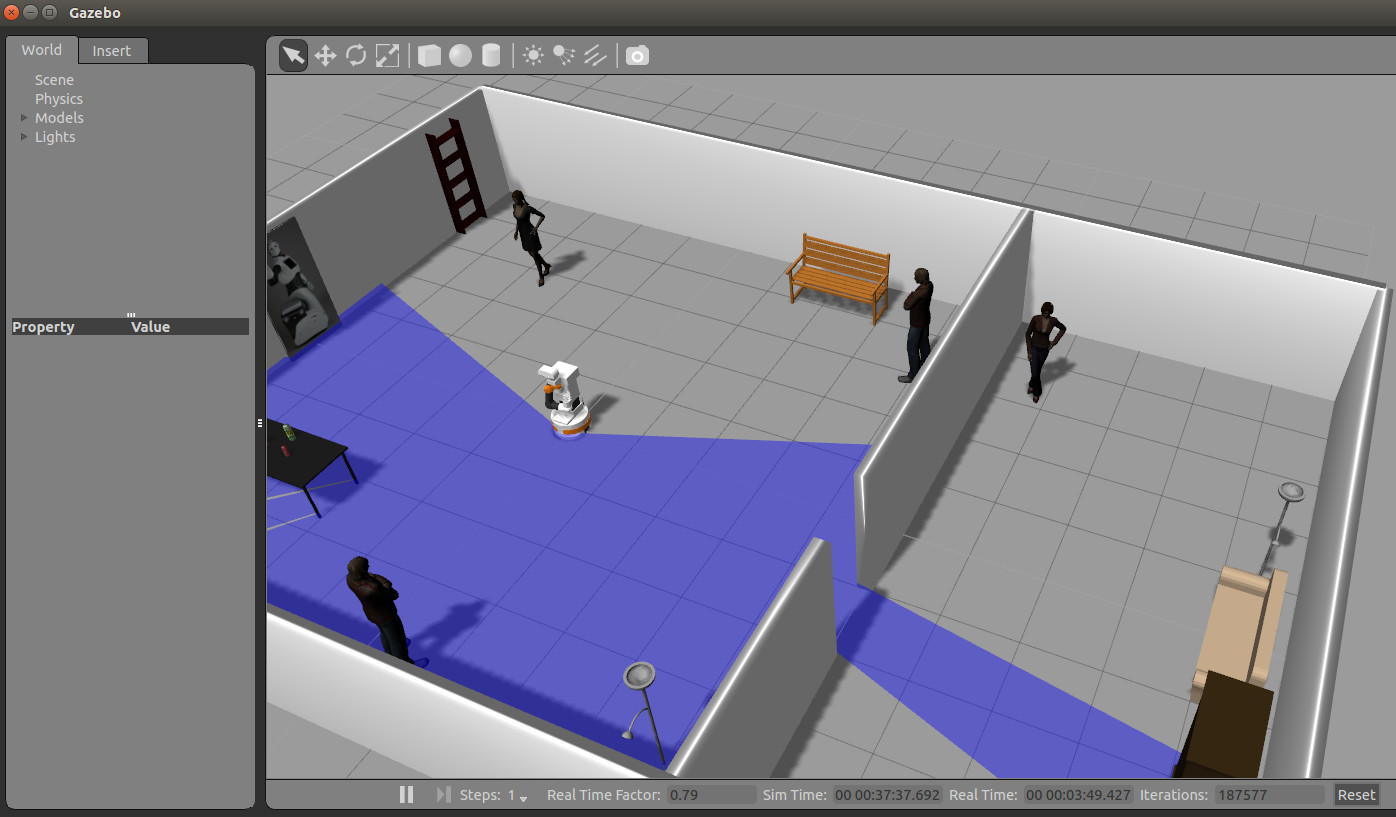Activate the Rotate mode tool
This screenshot has height=817, width=1396.
pyautogui.click(x=356, y=55)
